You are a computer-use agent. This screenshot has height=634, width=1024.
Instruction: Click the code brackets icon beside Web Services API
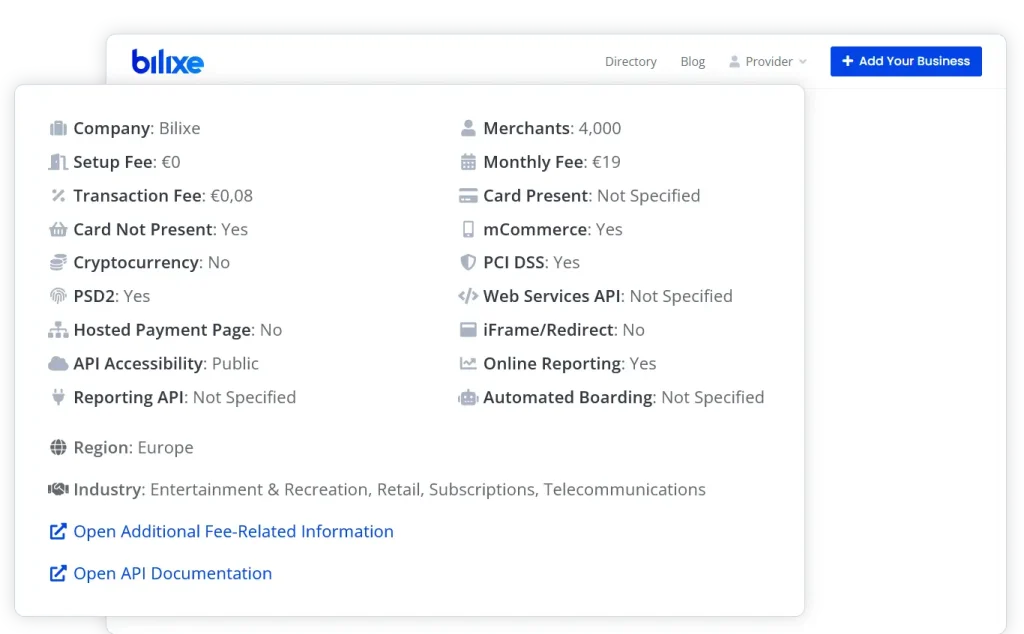[x=468, y=296]
